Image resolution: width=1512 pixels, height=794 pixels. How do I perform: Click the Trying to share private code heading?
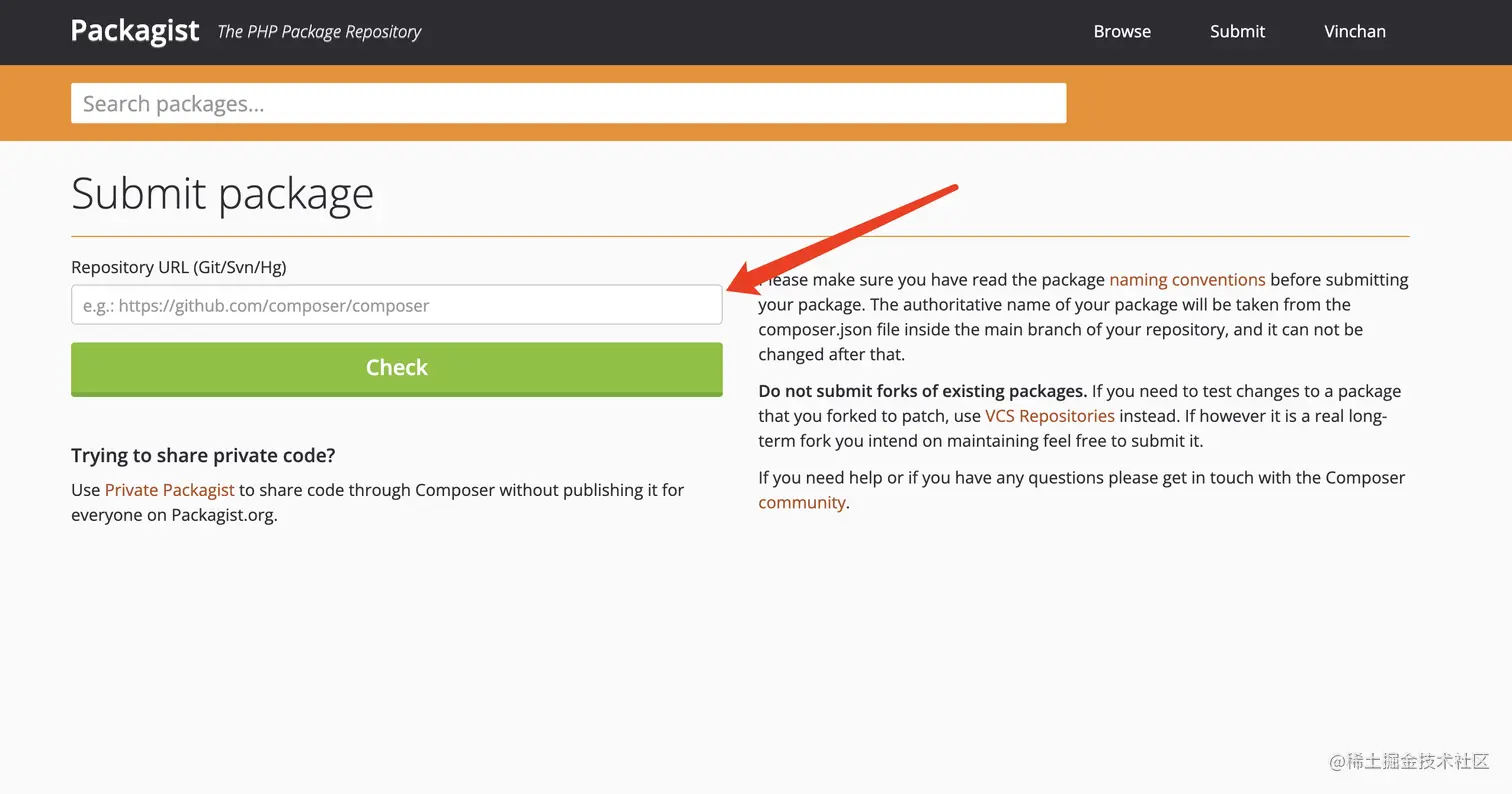[x=203, y=456]
